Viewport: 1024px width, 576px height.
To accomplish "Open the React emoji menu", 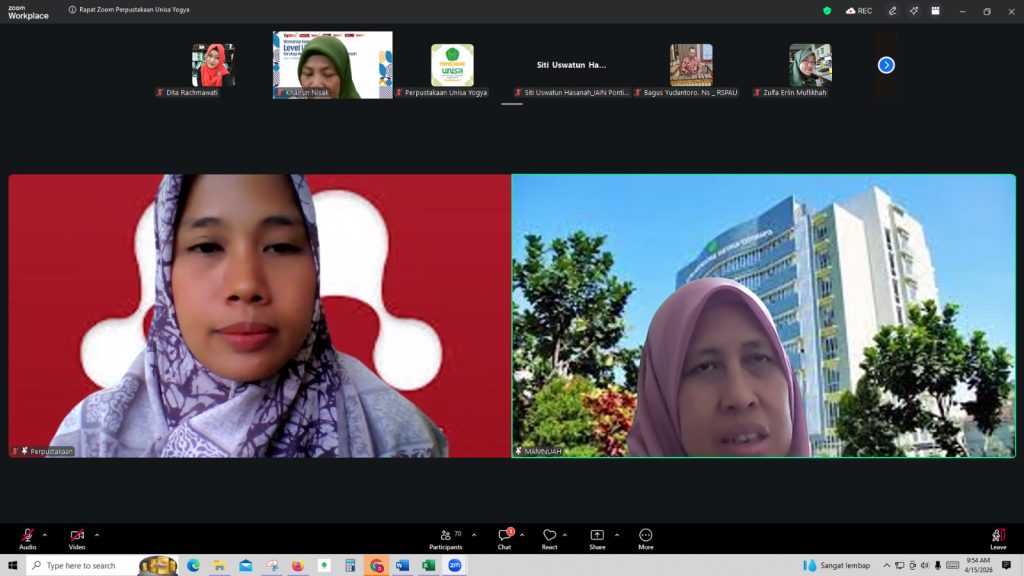I will (x=549, y=538).
